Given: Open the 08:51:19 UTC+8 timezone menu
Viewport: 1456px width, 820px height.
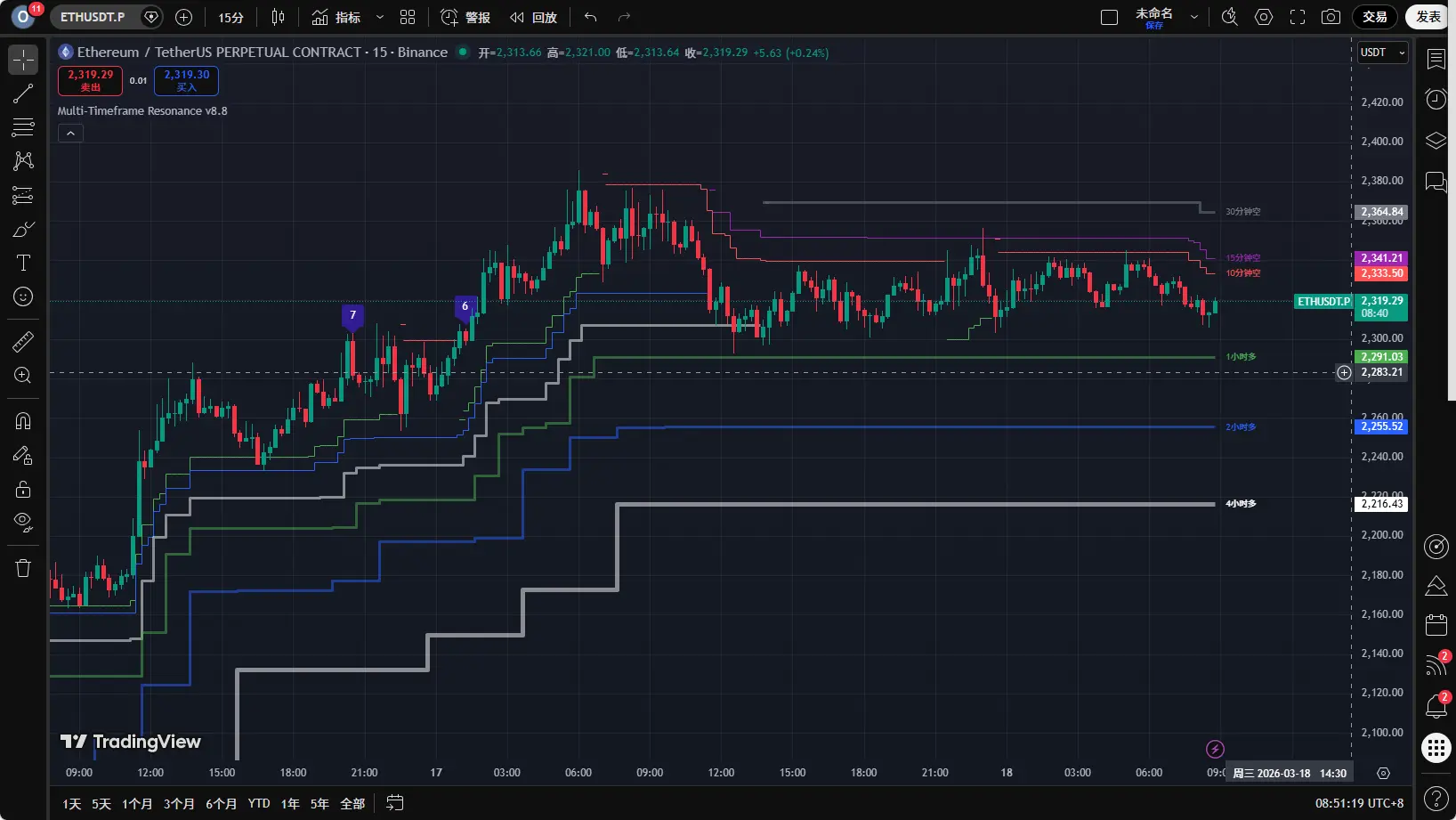Looking at the screenshot, I should [1359, 803].
